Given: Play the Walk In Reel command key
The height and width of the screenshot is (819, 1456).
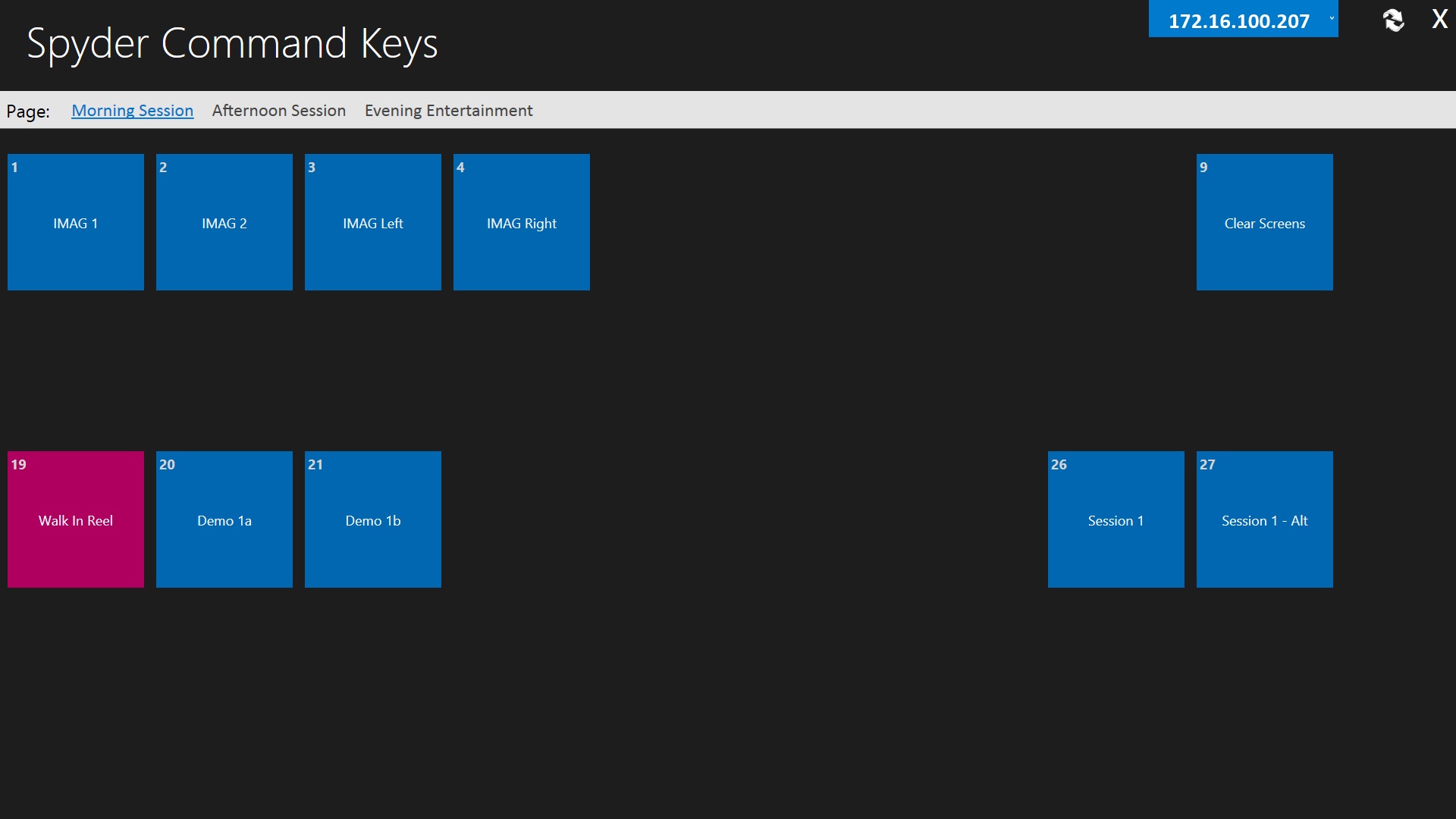Looking at the screenshot, I should tap(76, 519).
